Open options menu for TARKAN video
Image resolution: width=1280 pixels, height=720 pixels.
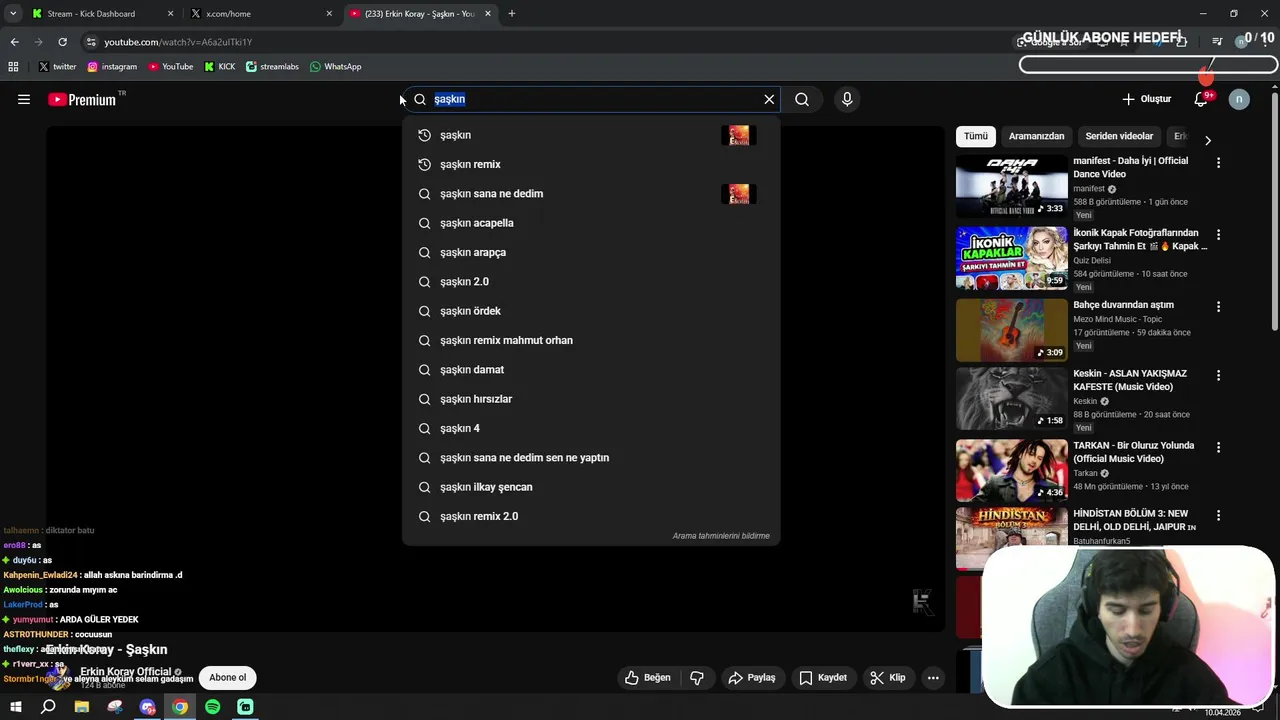pyautogui.click(x=1218, y=447)
